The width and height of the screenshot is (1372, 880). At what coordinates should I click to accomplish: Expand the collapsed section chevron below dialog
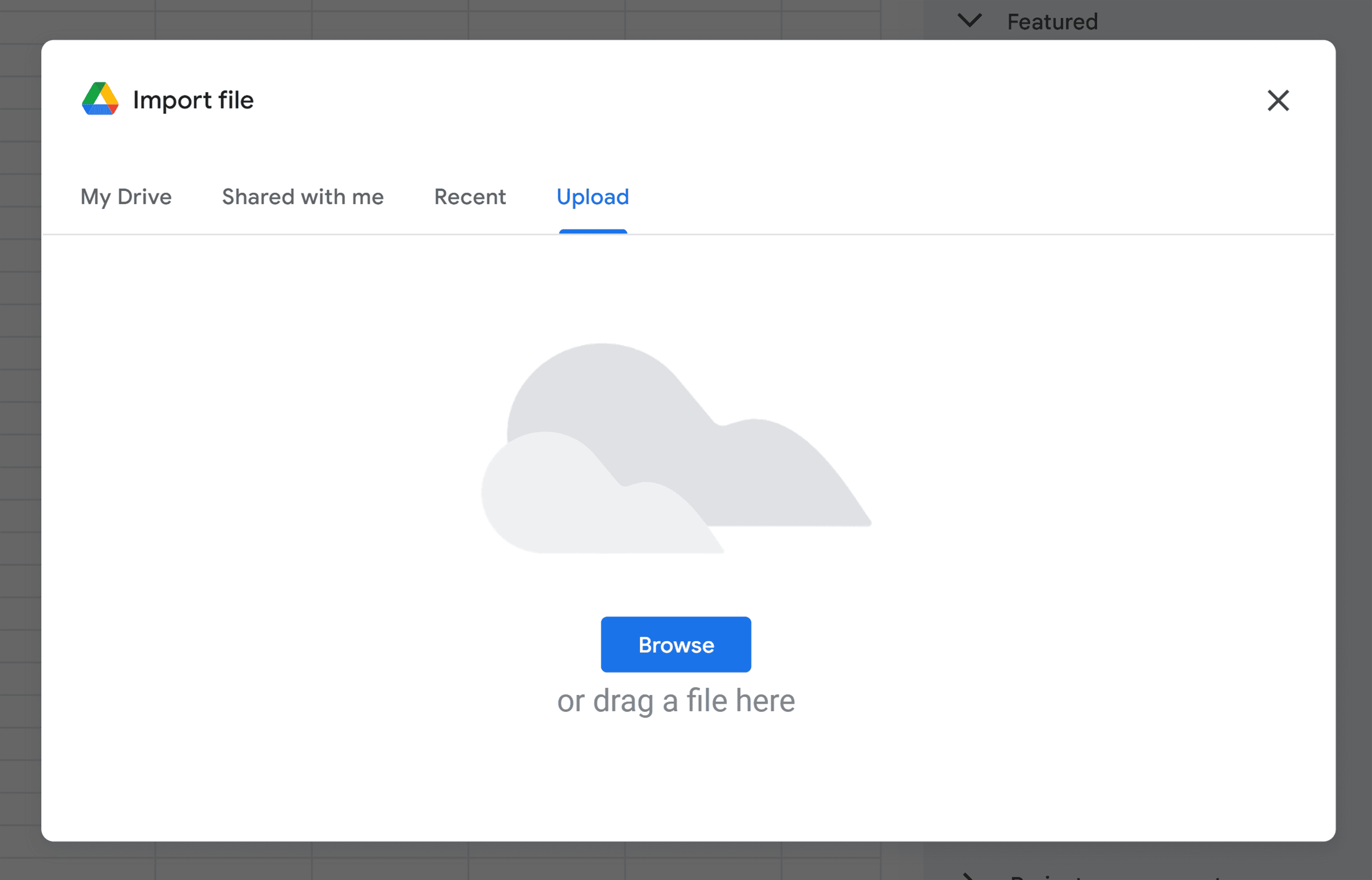968,876
